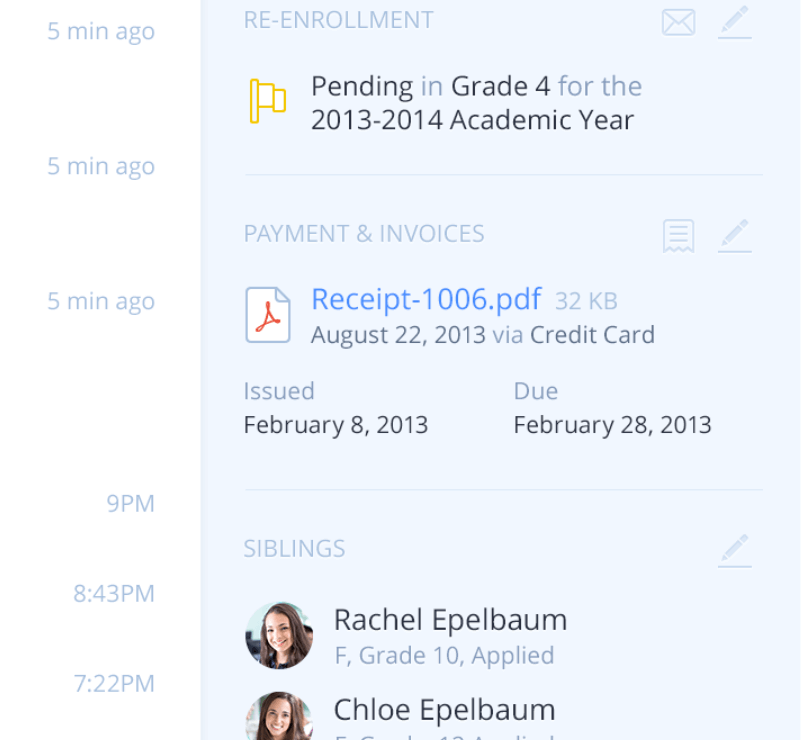Open the Receipt-1006.pdf link
The image size is (802, 740).
click(x=426, y=299)
